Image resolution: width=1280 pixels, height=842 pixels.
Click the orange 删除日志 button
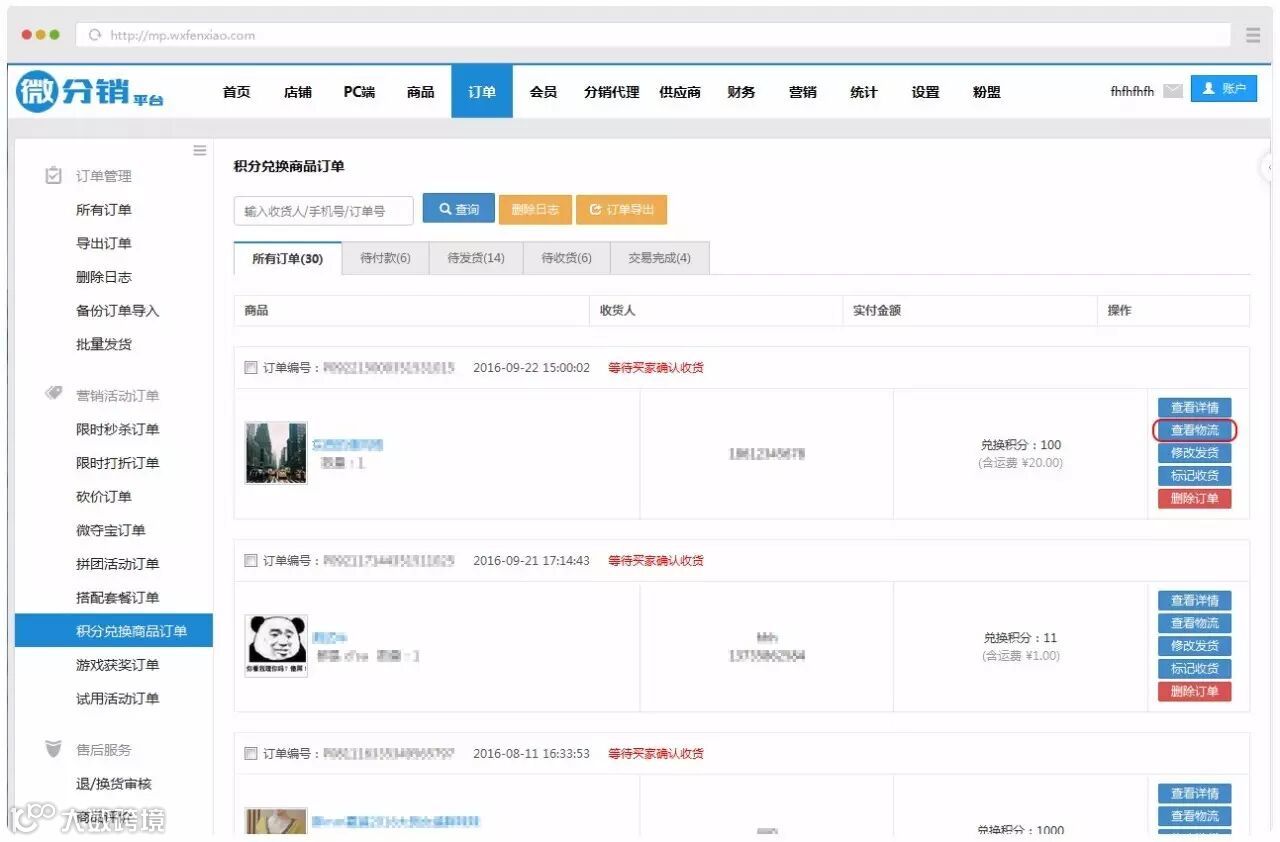(535, 209)
